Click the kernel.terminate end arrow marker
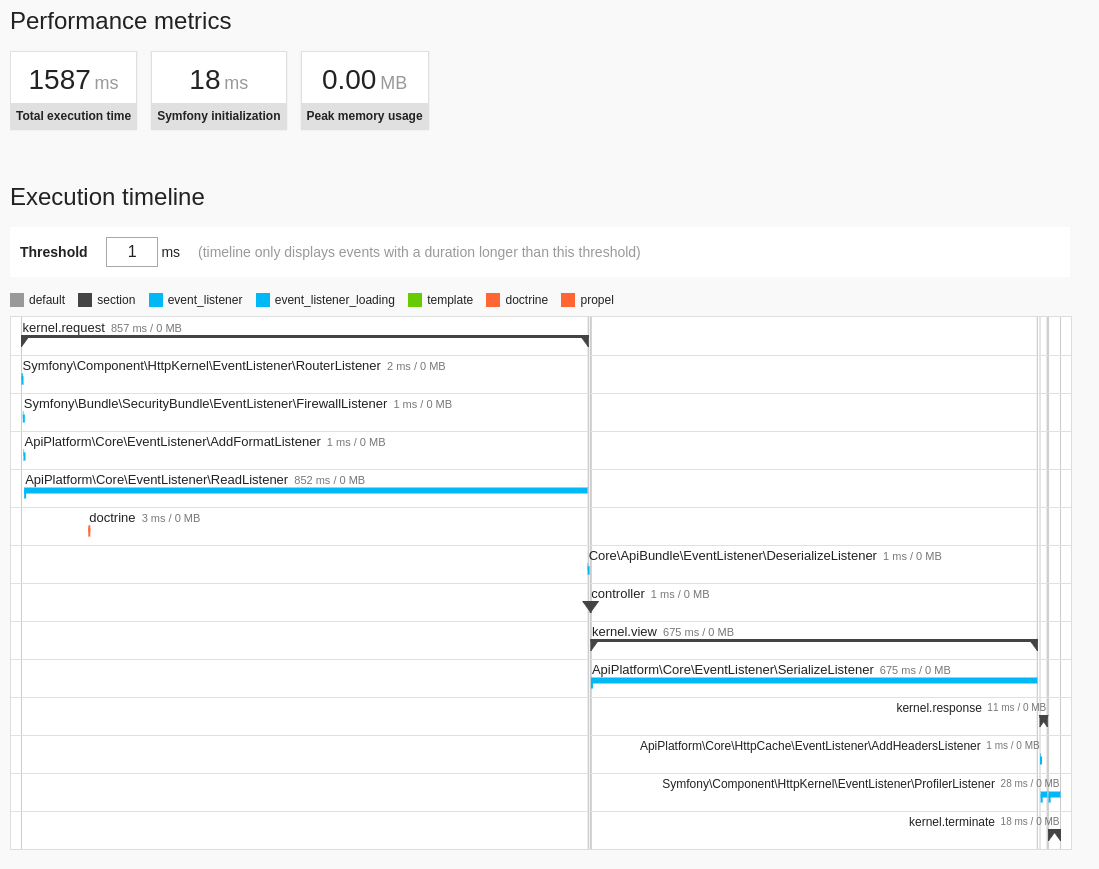This screenshot has height=869, width=1099. pos(1054,832)
